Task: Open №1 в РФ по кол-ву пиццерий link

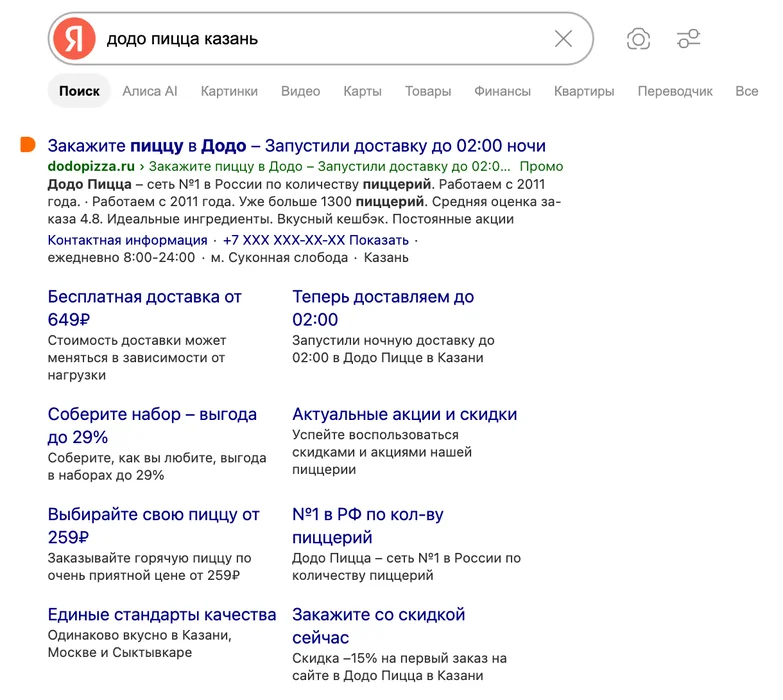Action: 368,525
